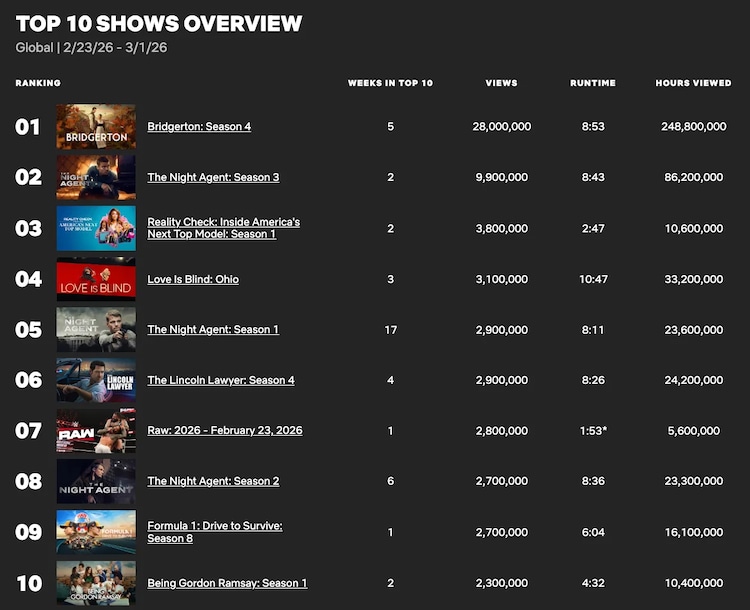Image resolution: width=750 pixels, height=610 pixels.
Task: Click the WWE Raw thumbnail
Action: point(96,431)
